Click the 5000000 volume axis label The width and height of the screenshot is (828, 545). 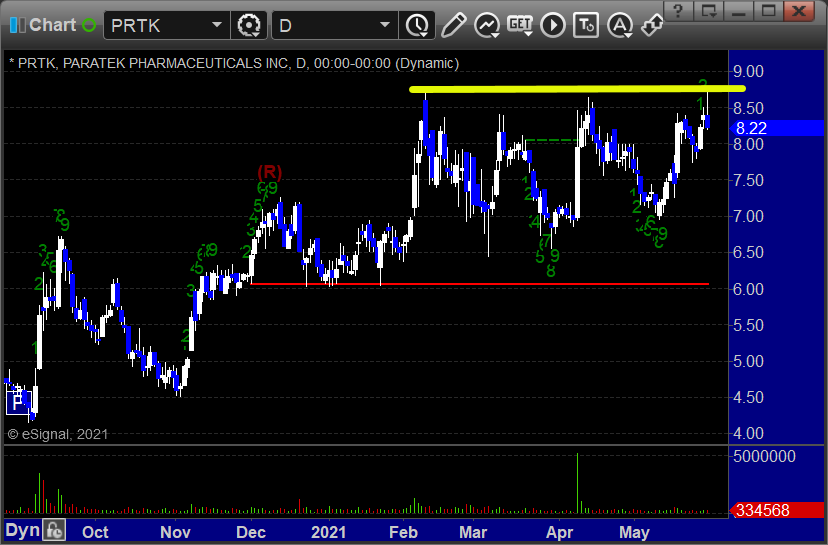point(764,456)
